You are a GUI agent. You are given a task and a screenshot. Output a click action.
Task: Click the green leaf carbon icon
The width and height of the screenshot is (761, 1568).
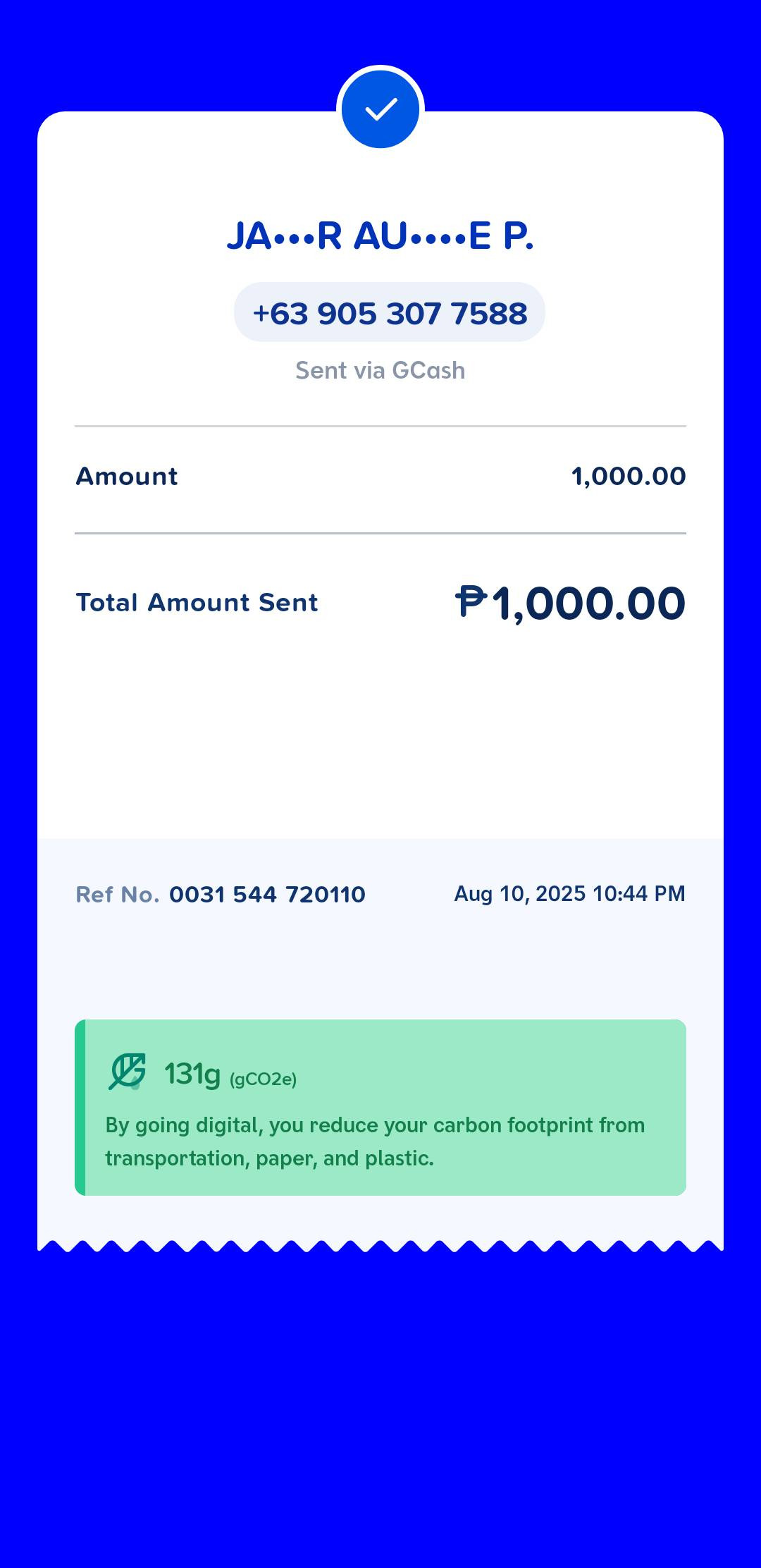tap(128, 1072)
